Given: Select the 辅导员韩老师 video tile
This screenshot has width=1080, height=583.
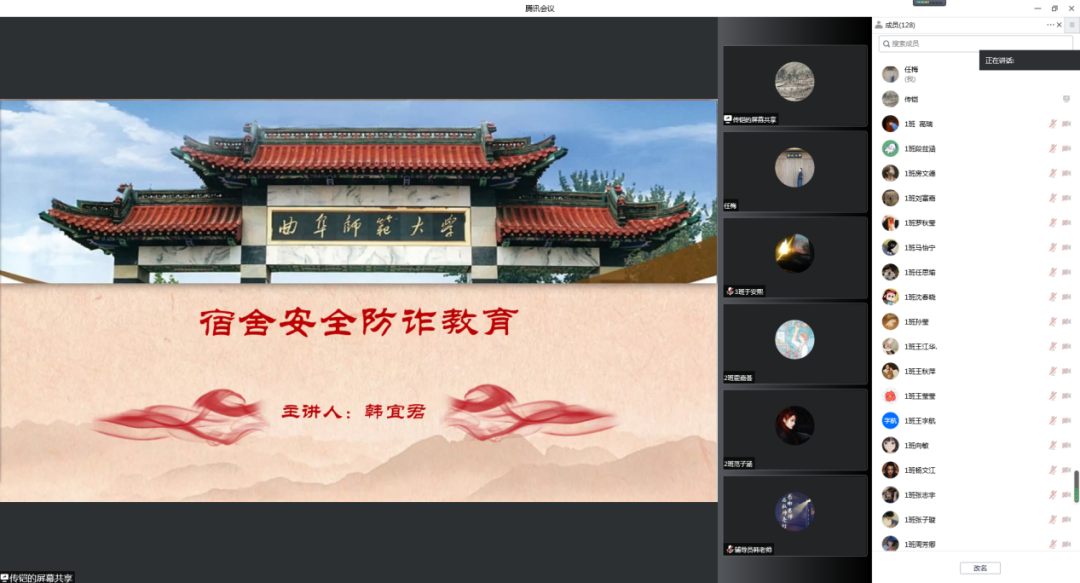Looking at the screenshot, I should tap(795, 515).
